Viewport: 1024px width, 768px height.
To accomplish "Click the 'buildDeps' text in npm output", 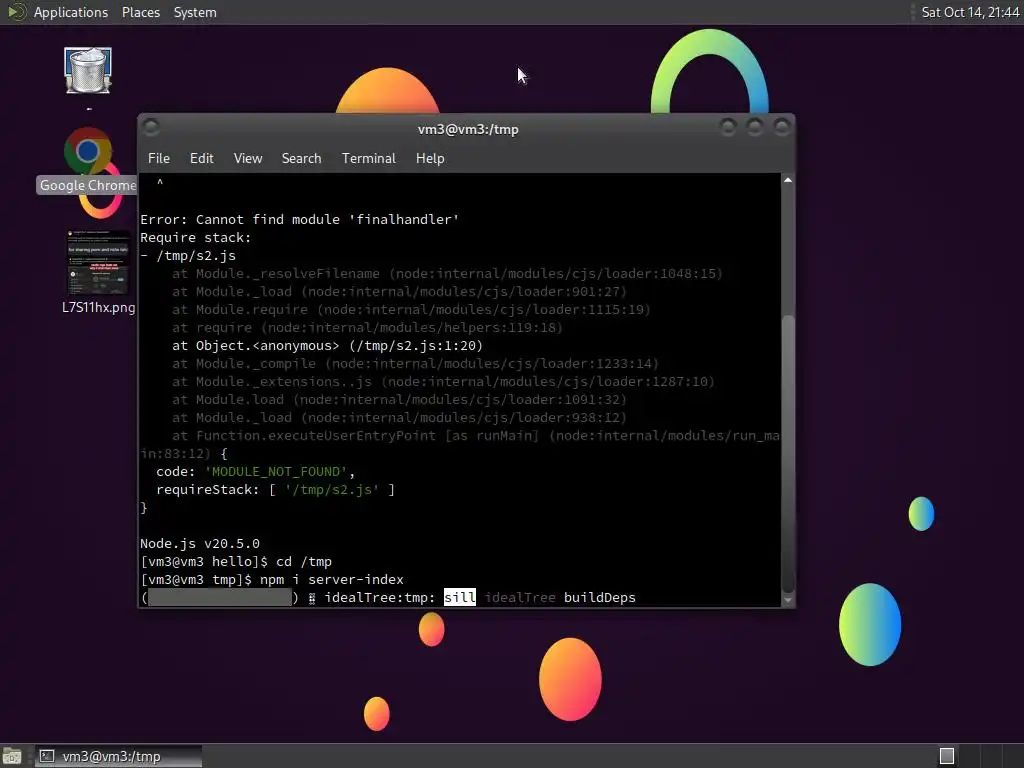I will click(600, 598).
